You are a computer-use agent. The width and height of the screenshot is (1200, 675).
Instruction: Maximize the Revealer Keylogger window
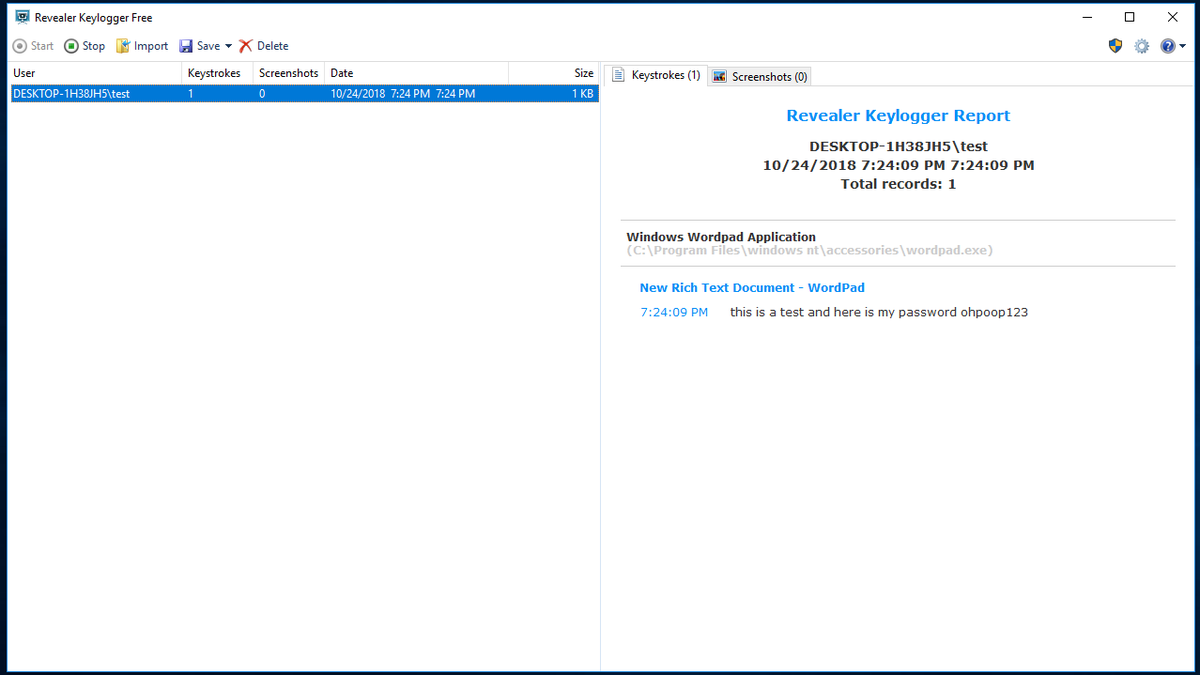point(1130,17)
